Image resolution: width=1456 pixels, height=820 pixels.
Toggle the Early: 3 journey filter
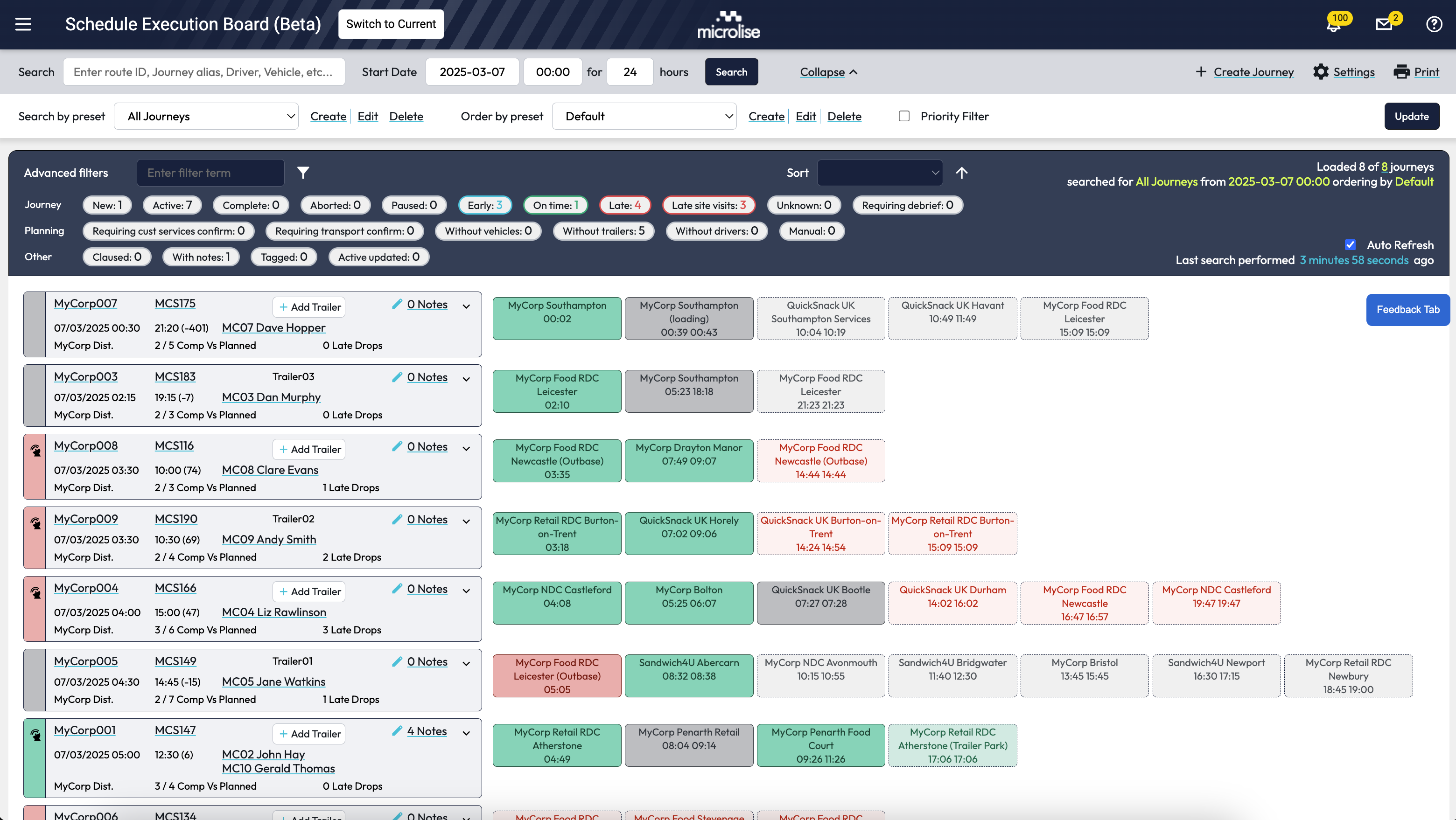click(x=485, y=205)
